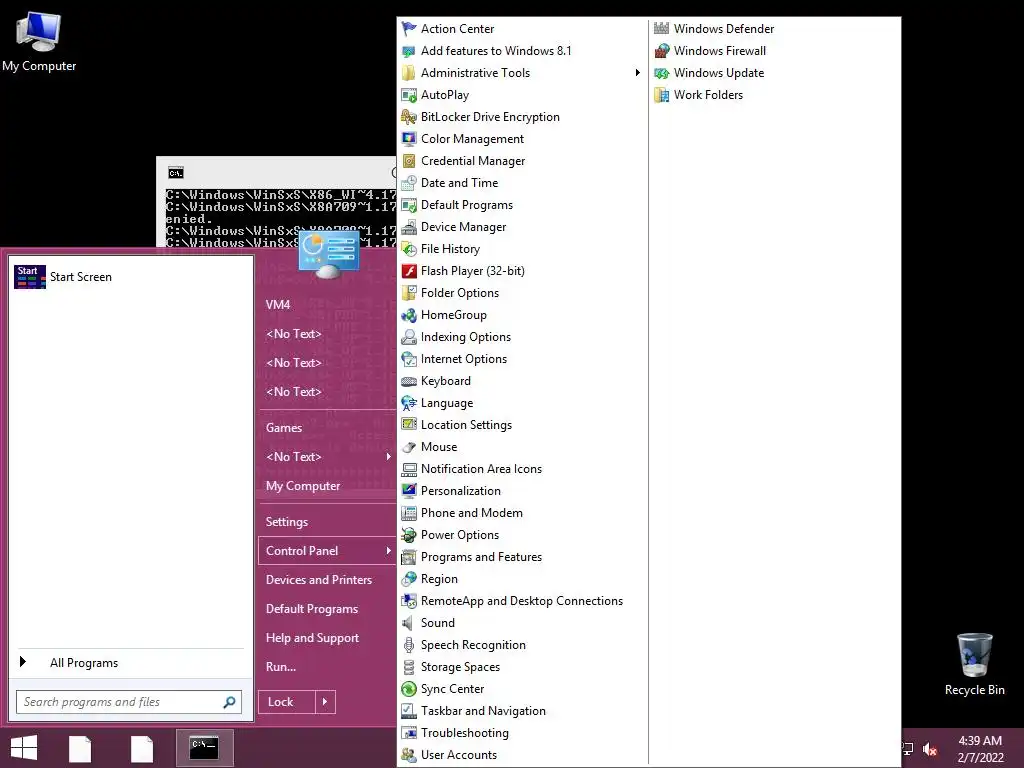The width and height of the screenshot is (1024, 768).
Task: Click the search programs and files field
Action: click(129, 702)
